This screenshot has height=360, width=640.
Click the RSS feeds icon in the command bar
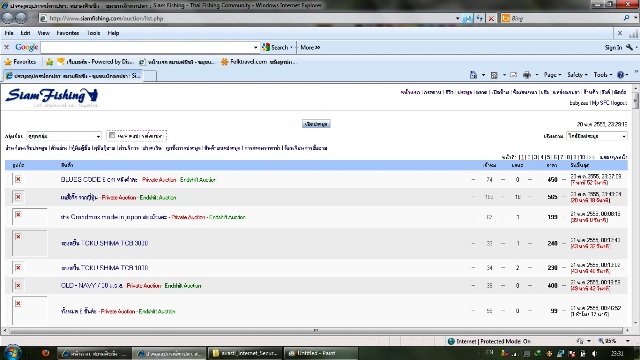coord(494,75)
